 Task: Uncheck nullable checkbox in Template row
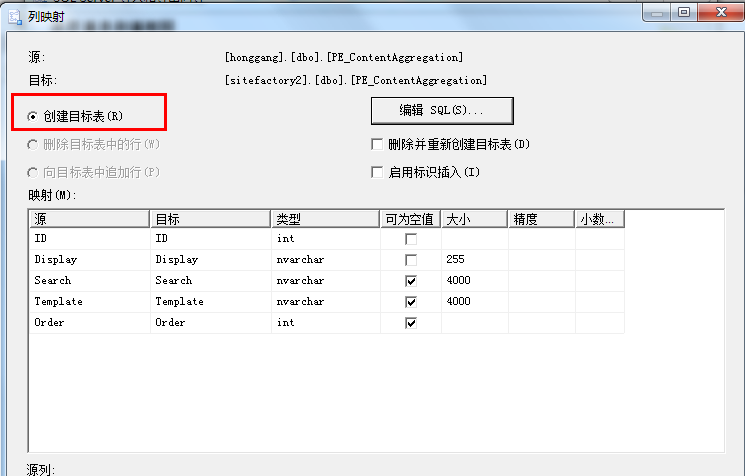tap(411, 302)
